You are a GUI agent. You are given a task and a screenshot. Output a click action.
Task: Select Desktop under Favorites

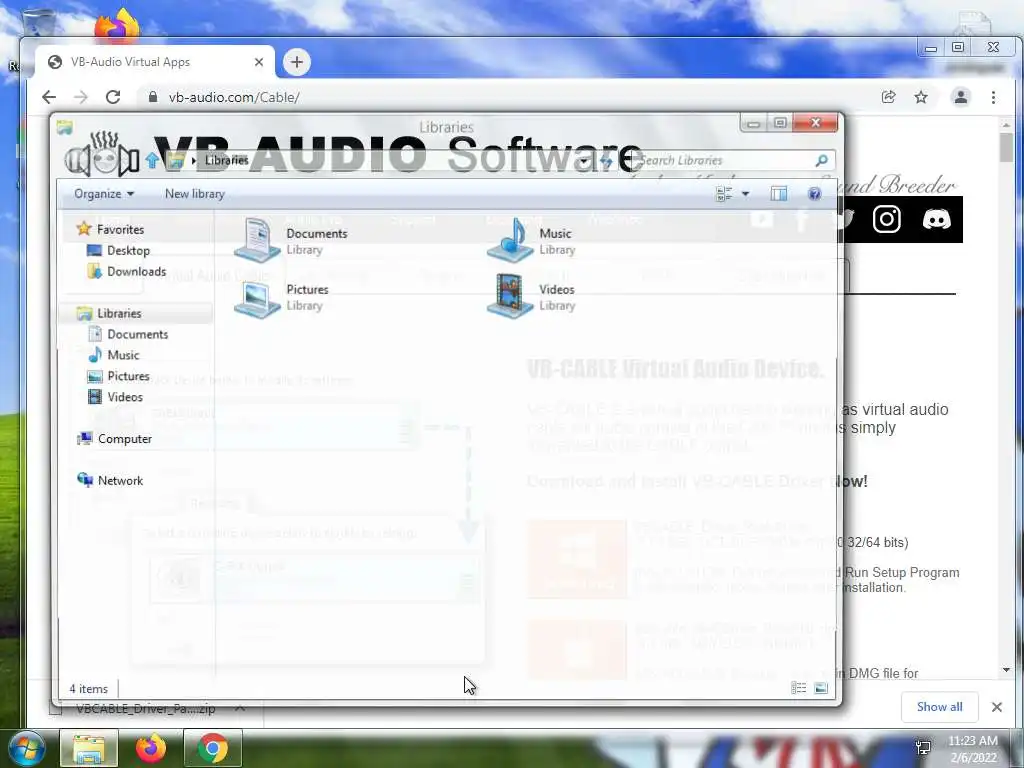pos(128,250)
